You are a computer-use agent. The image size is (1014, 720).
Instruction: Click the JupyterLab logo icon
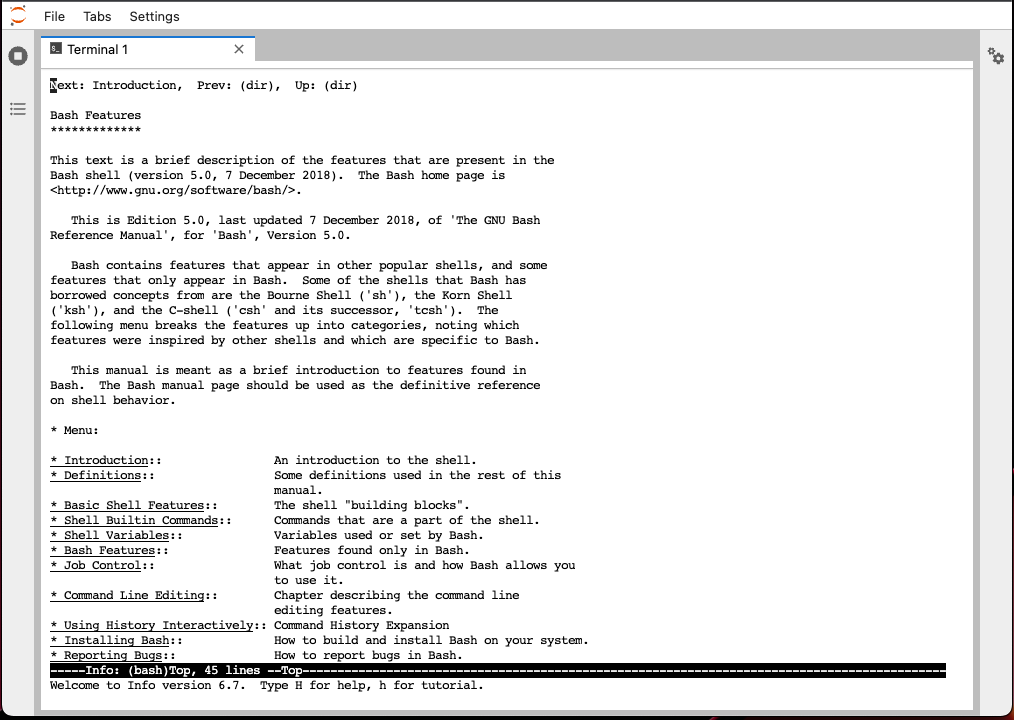19,16
